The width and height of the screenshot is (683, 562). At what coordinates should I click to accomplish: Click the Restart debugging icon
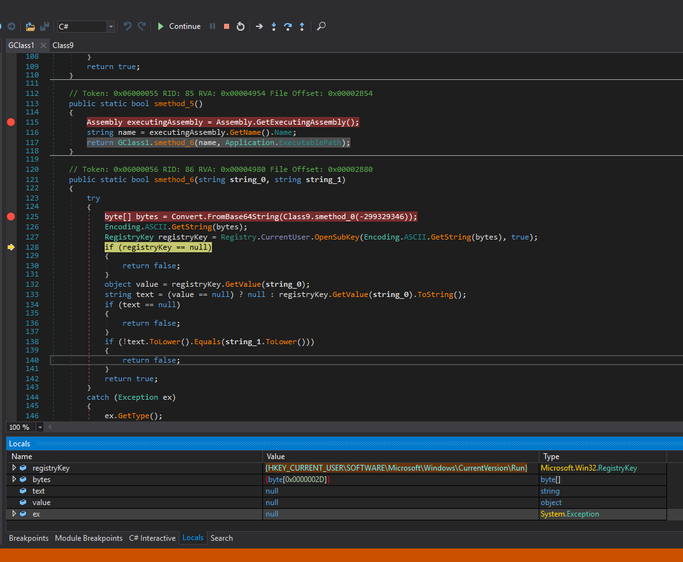[240, 26]
